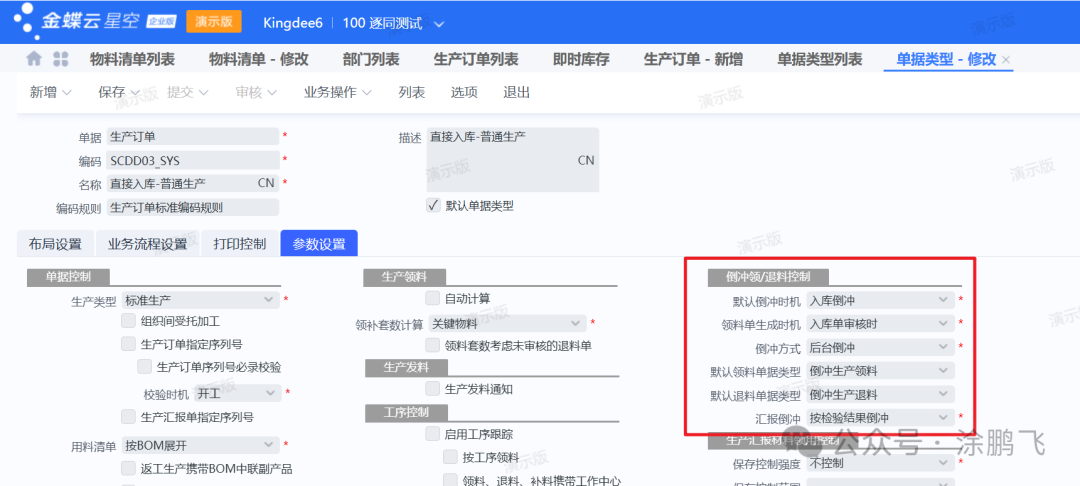The image size is (1080, 486).
Task: Open the 业务操作 menu
Action: [x=337, y=93]
